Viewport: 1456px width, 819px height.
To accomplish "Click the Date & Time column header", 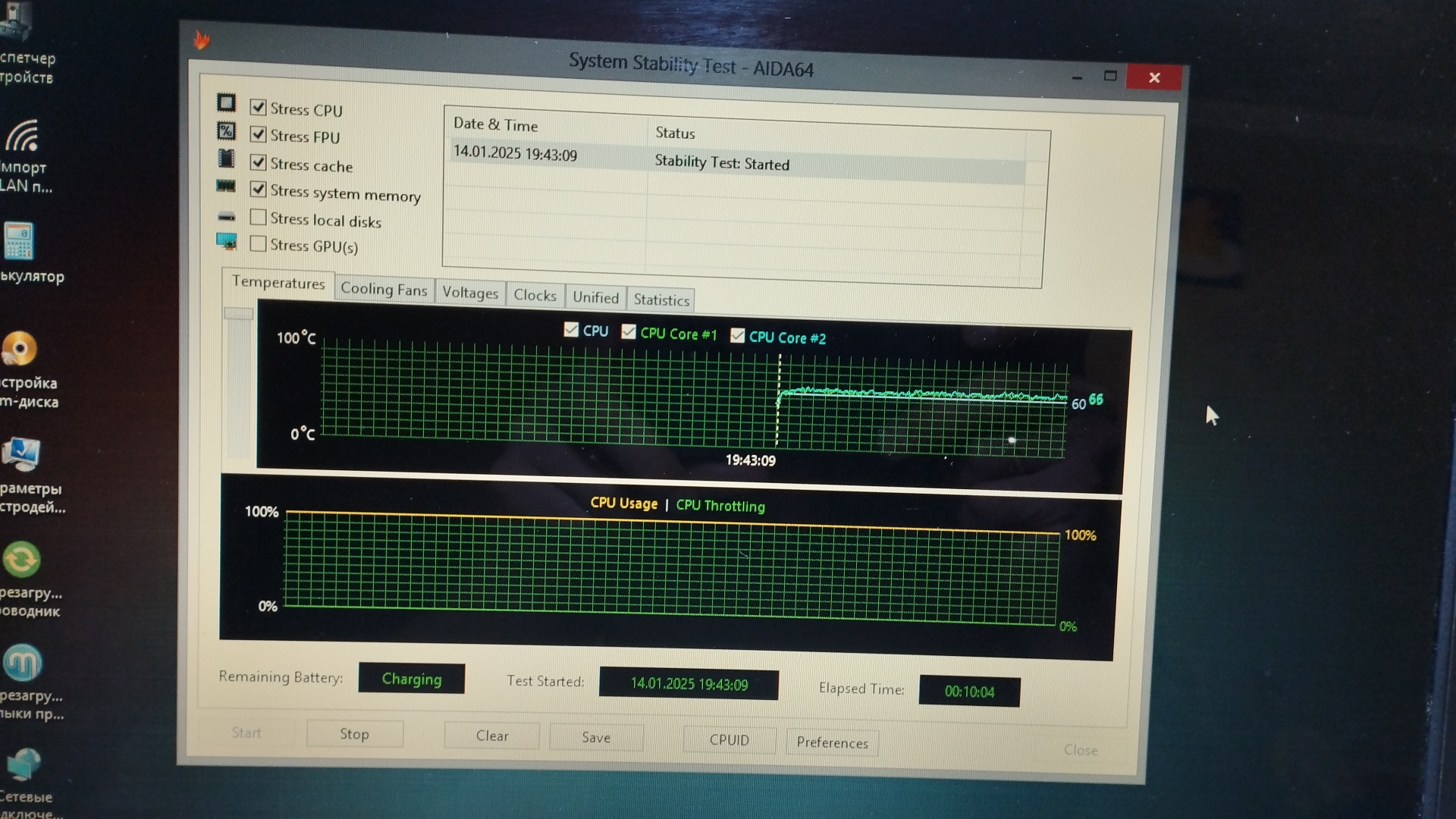I will tap(495, 124).
